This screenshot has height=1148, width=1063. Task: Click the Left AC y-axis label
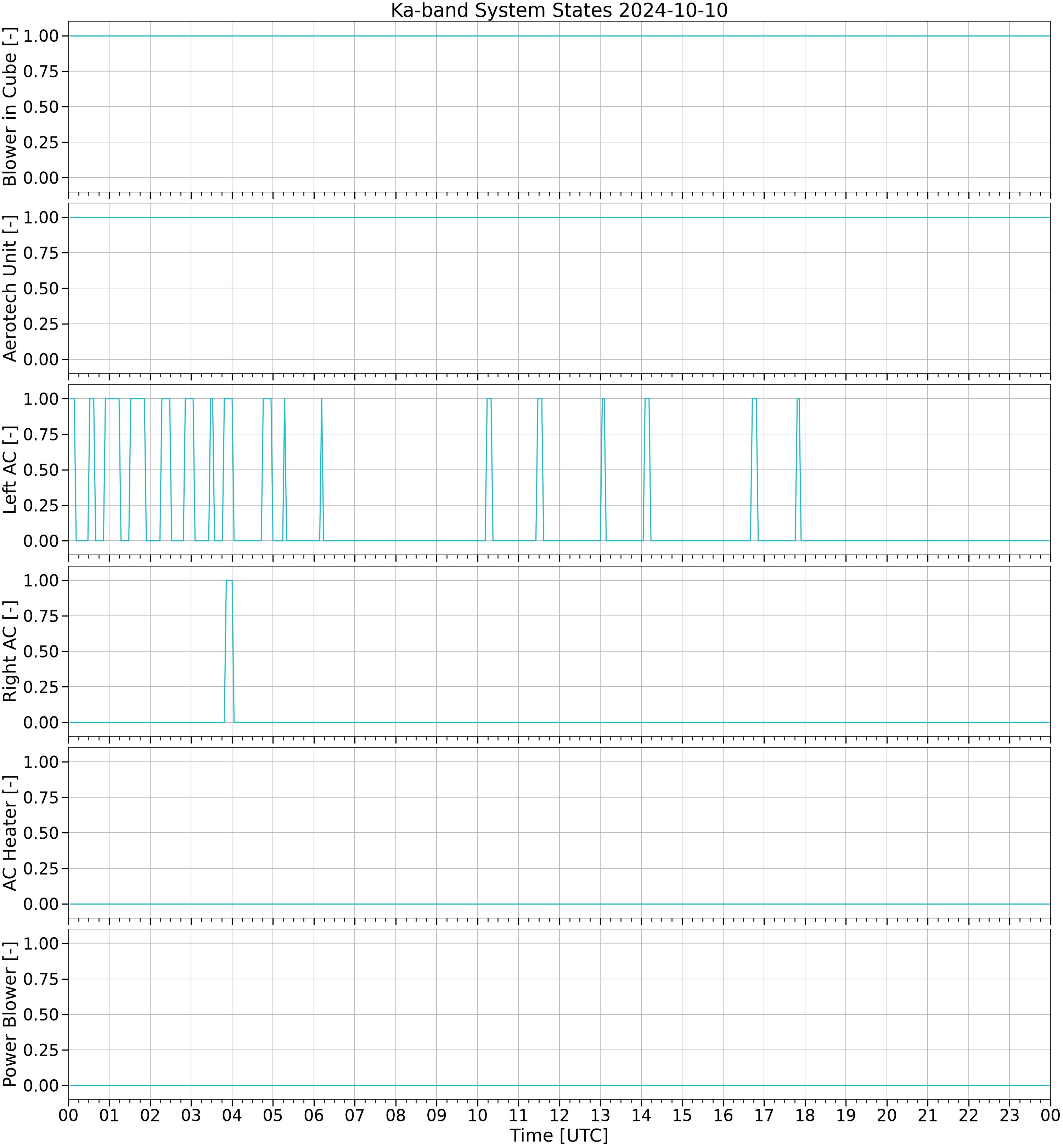(10, 470)
